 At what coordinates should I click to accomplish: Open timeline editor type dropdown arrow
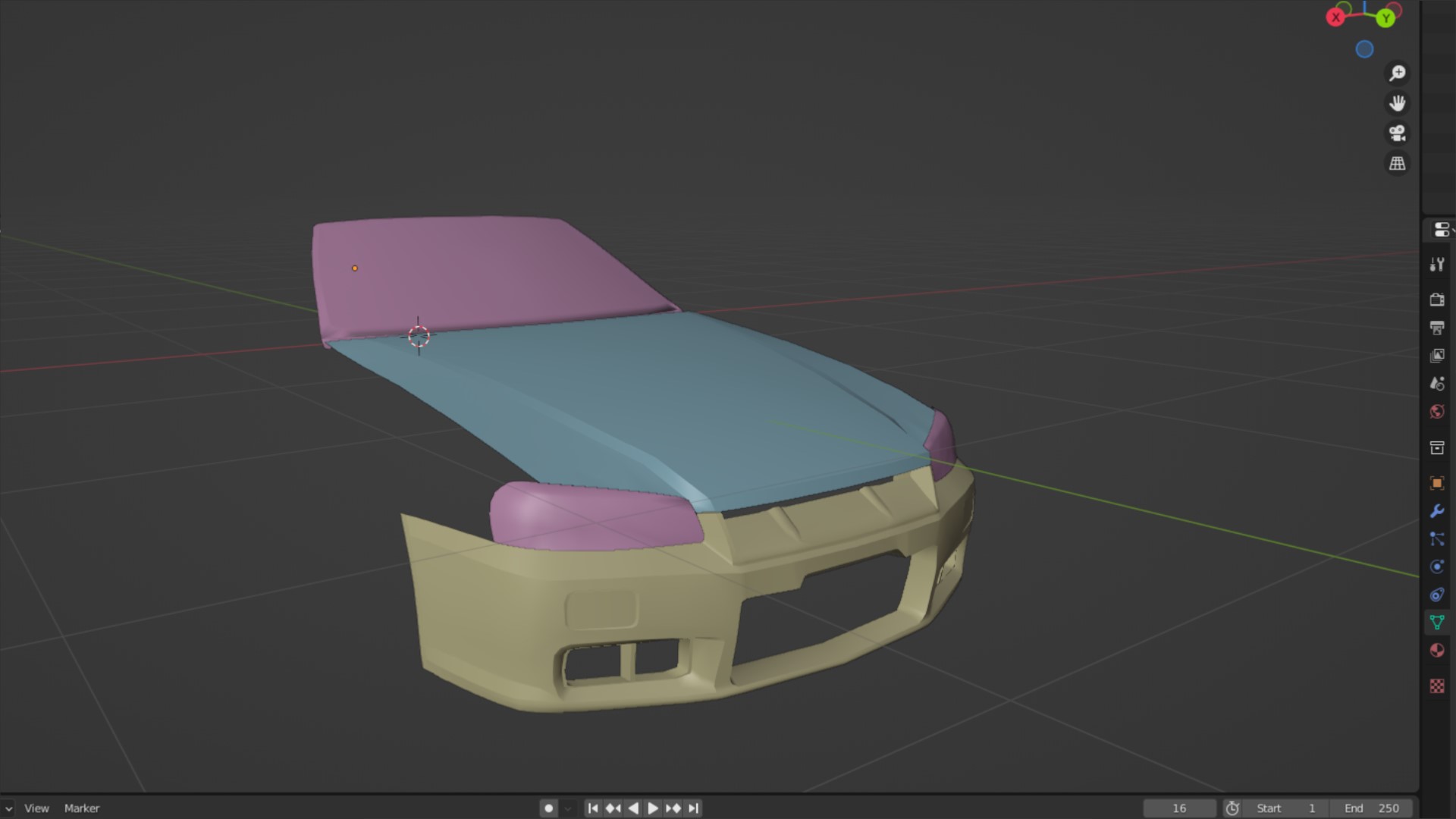point(8,808)
